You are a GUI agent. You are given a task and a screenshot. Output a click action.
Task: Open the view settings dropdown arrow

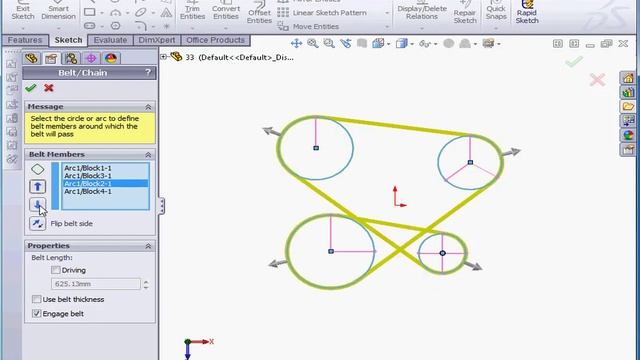[499, 44]
